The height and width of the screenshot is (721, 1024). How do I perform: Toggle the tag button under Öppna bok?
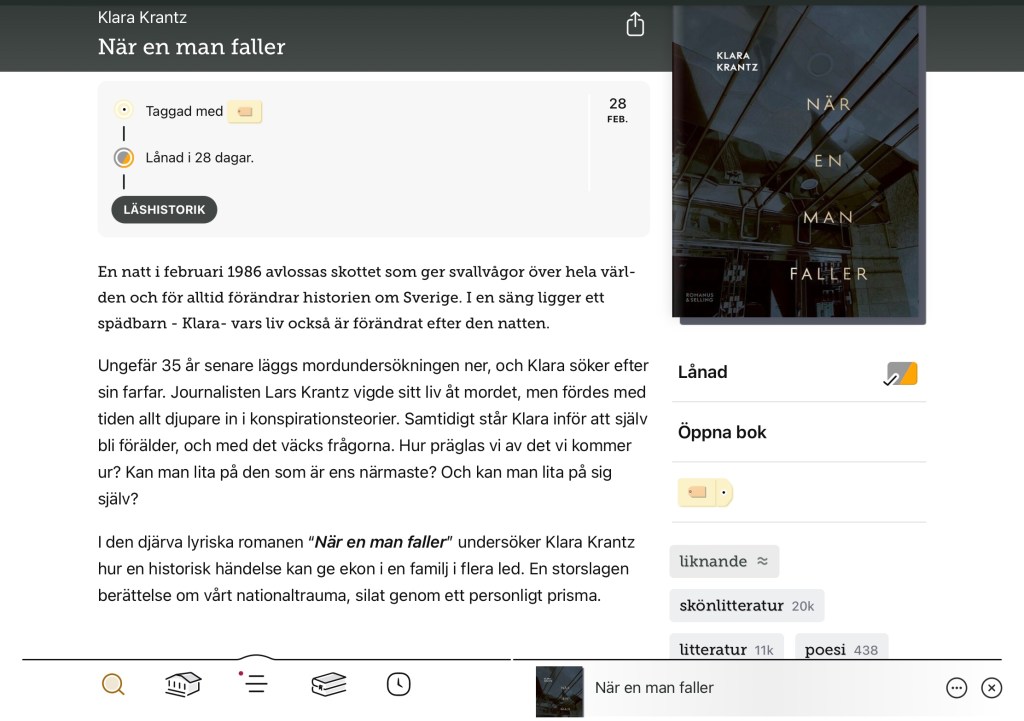[705, 492]
